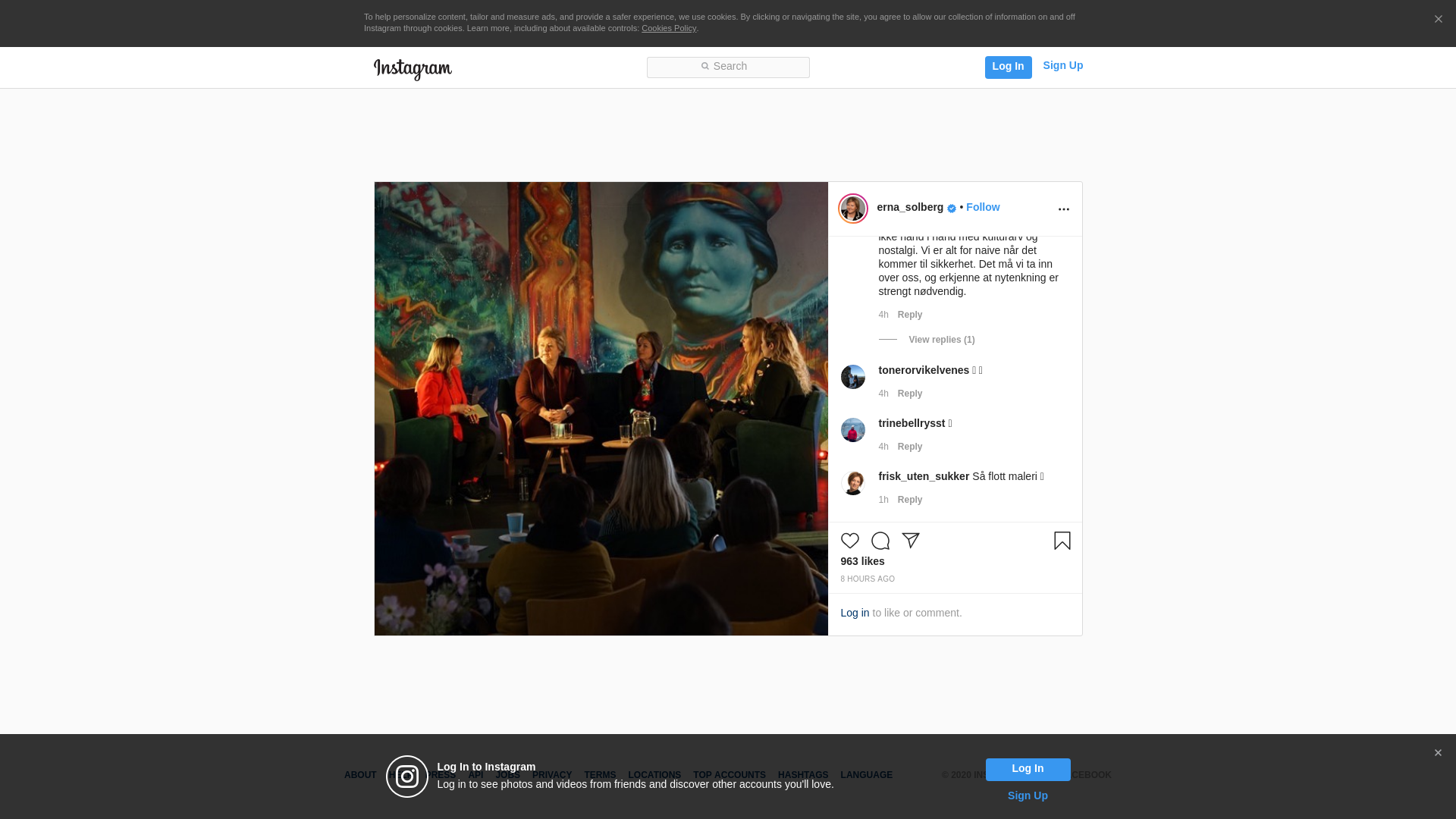Click the top Log In button
This screenshot has width=1456, height=819.
pos(1008,67)
